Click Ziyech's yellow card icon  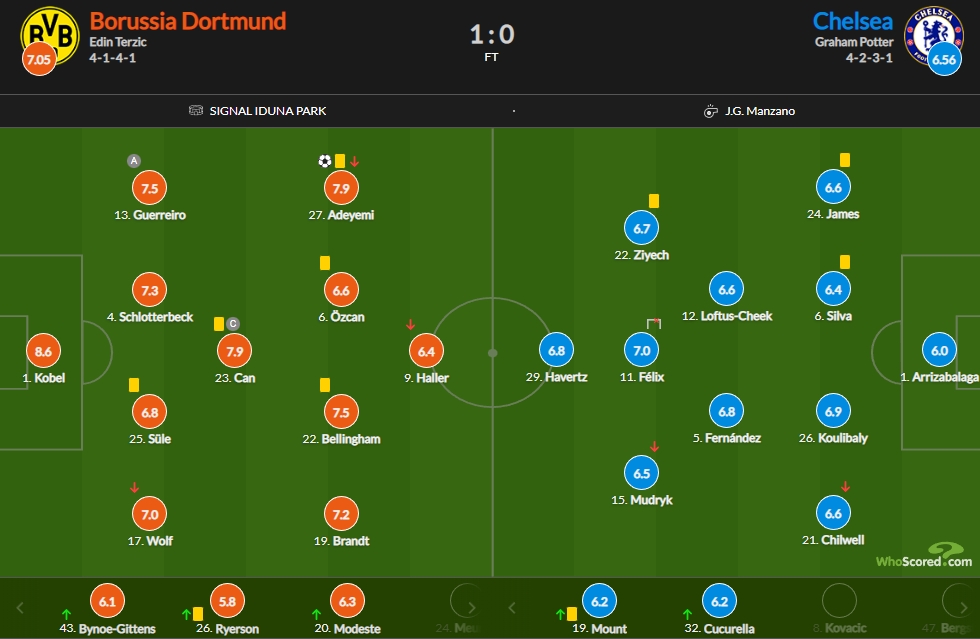pos(654,201)
